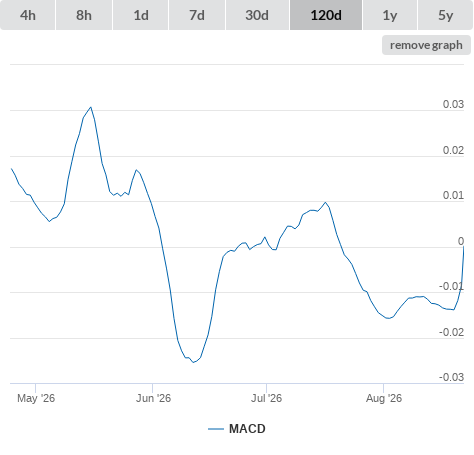View the 5y time range

click(x=446, y=15)
